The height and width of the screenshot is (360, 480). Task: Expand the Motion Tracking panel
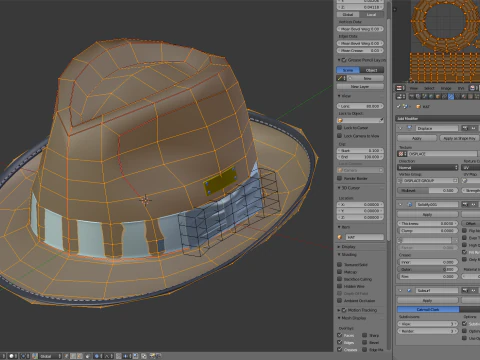[339, 310]
